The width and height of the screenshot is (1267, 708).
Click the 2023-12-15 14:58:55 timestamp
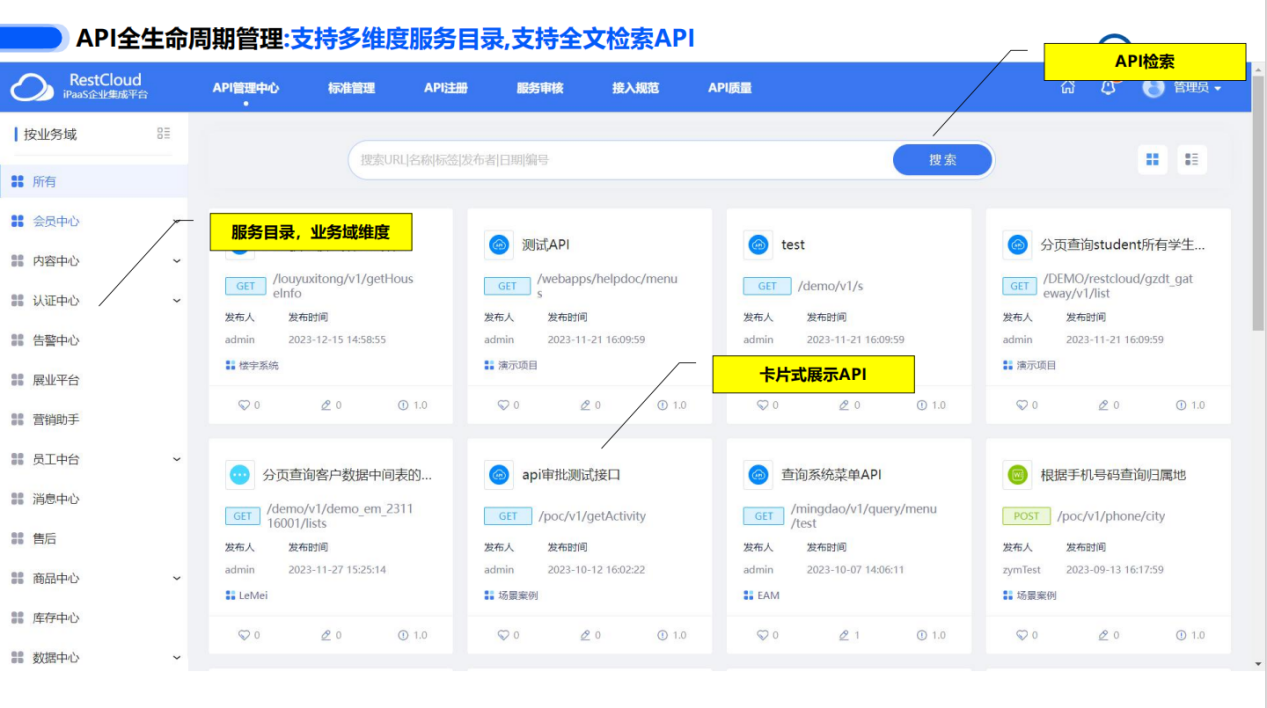pyautogui.click(x=337, y=340)
